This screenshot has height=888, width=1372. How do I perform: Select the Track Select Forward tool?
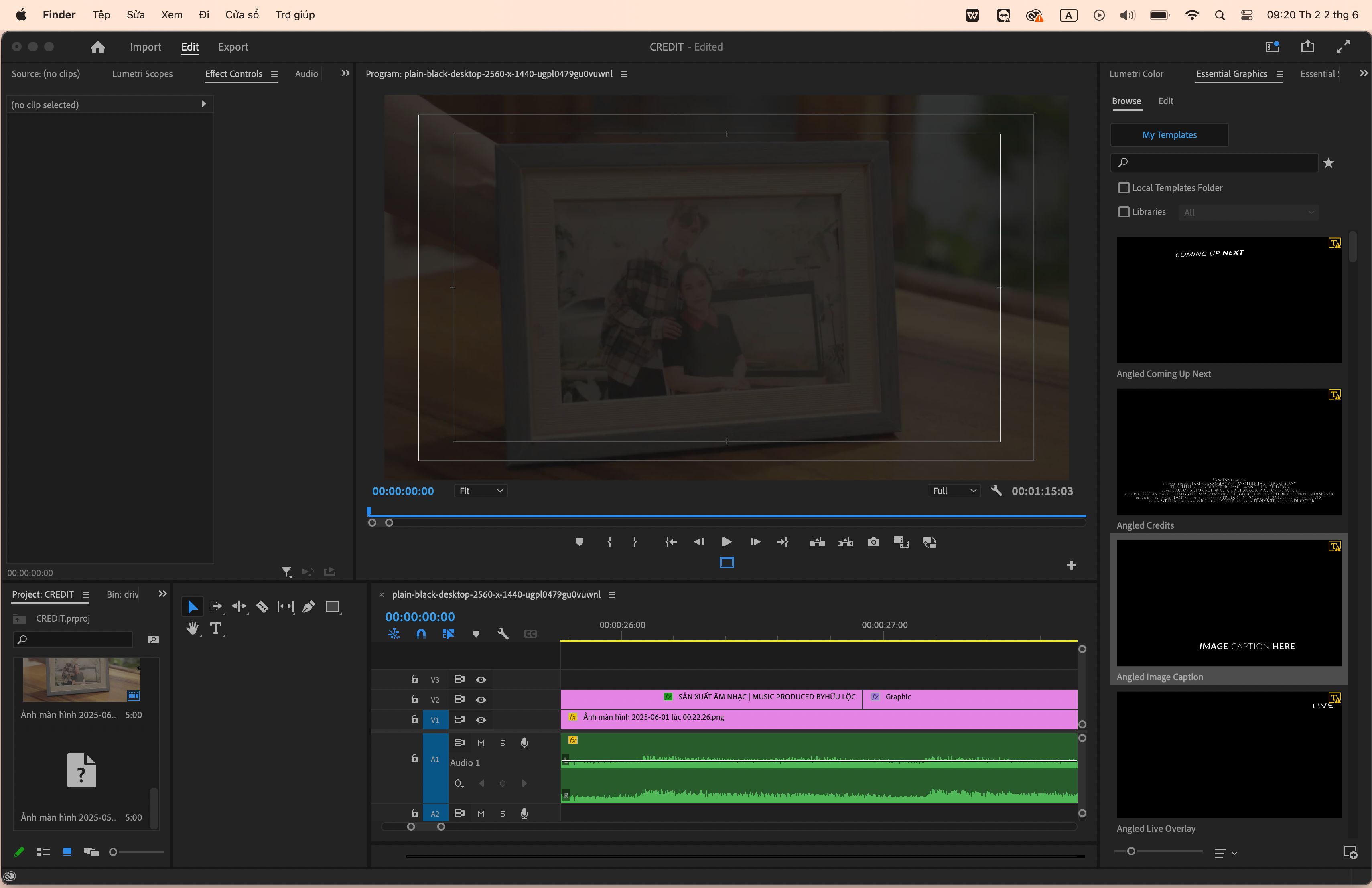tap(215, 607)
